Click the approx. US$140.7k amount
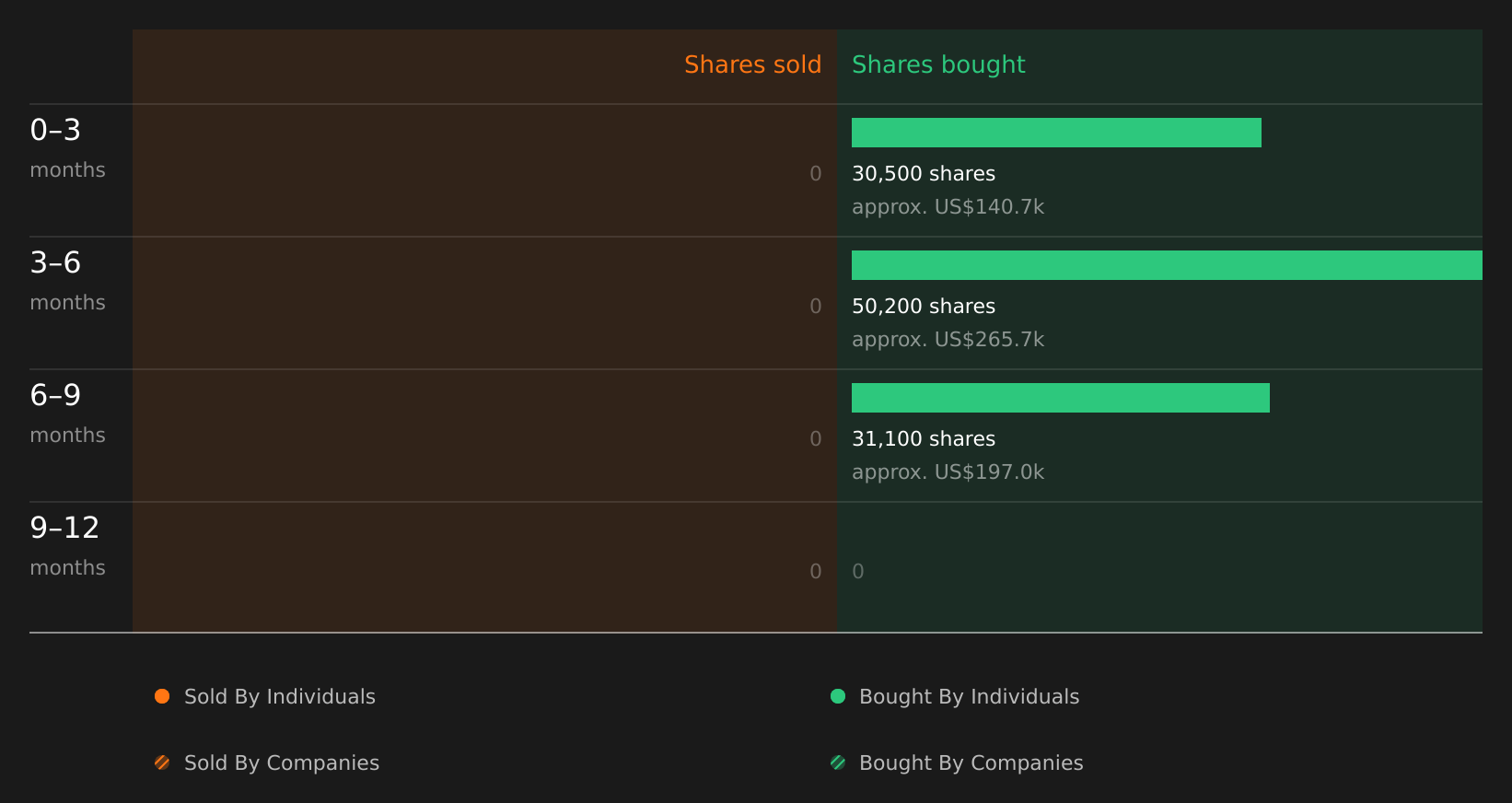 tap(948, 207)
